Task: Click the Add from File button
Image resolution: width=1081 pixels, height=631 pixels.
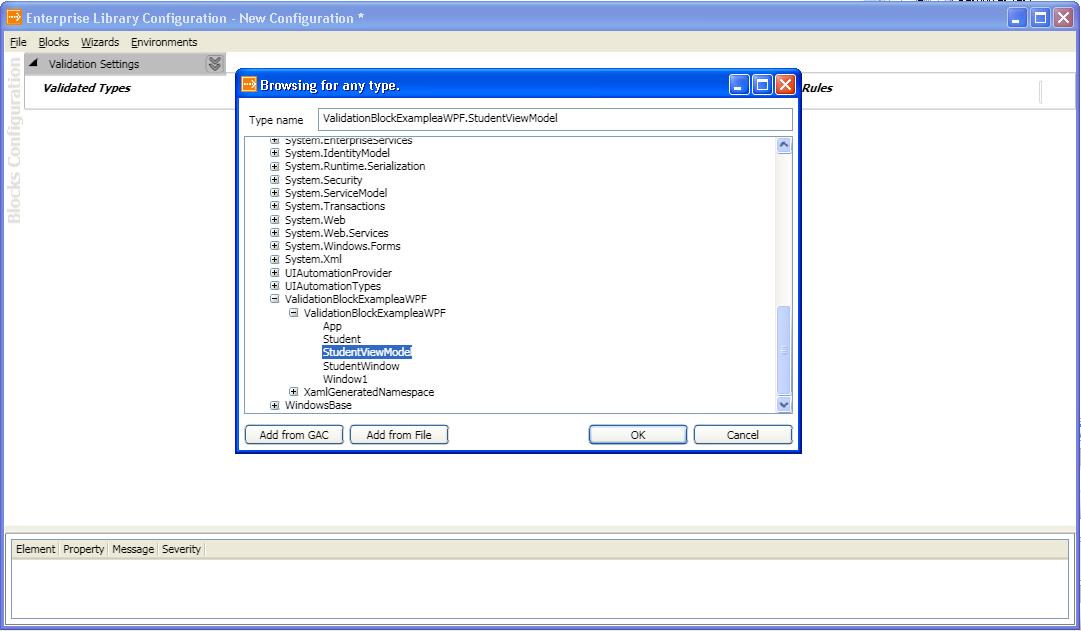Action: coord(398,434)
